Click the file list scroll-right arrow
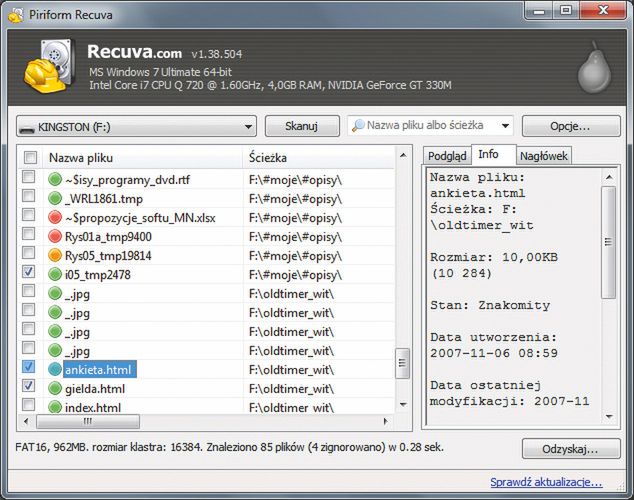This screenshot has height=500, width=634. [386, 422]
